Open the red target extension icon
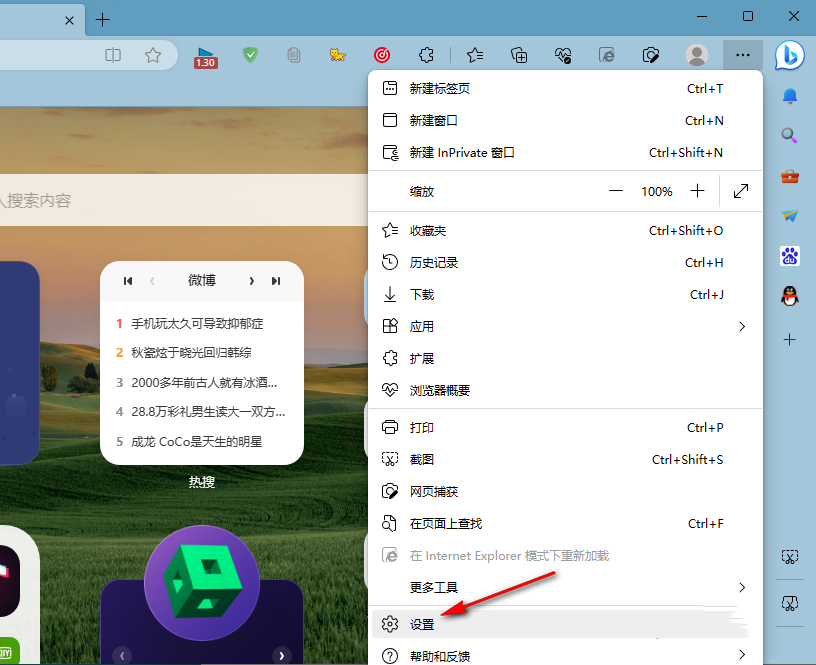This screenshot has height=665, width=816. tap(382, 55)
